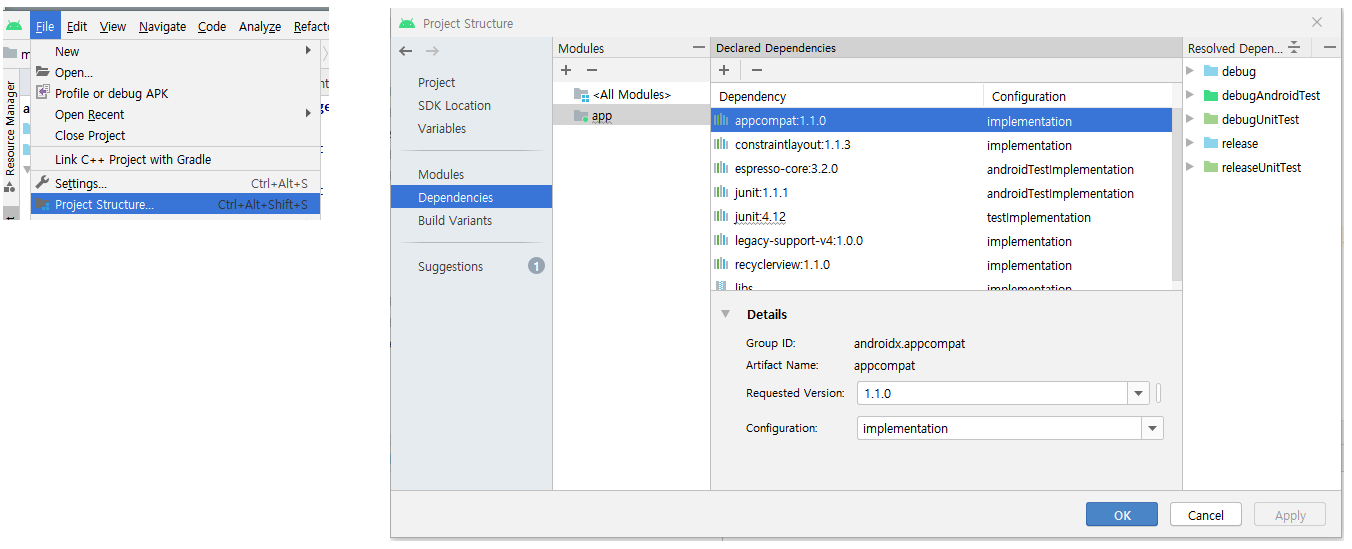
Task: Select the legacy-support-v4:1.0.0 row
Action: click(941, 241)
